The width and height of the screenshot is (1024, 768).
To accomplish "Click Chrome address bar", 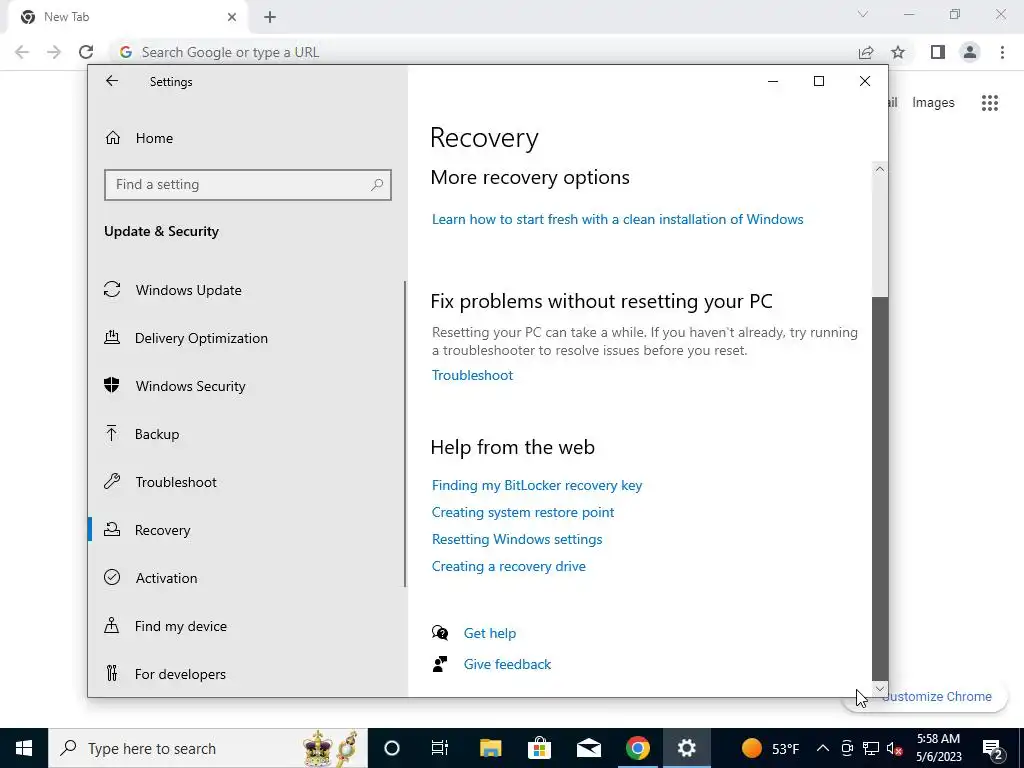I will point(483,52).
